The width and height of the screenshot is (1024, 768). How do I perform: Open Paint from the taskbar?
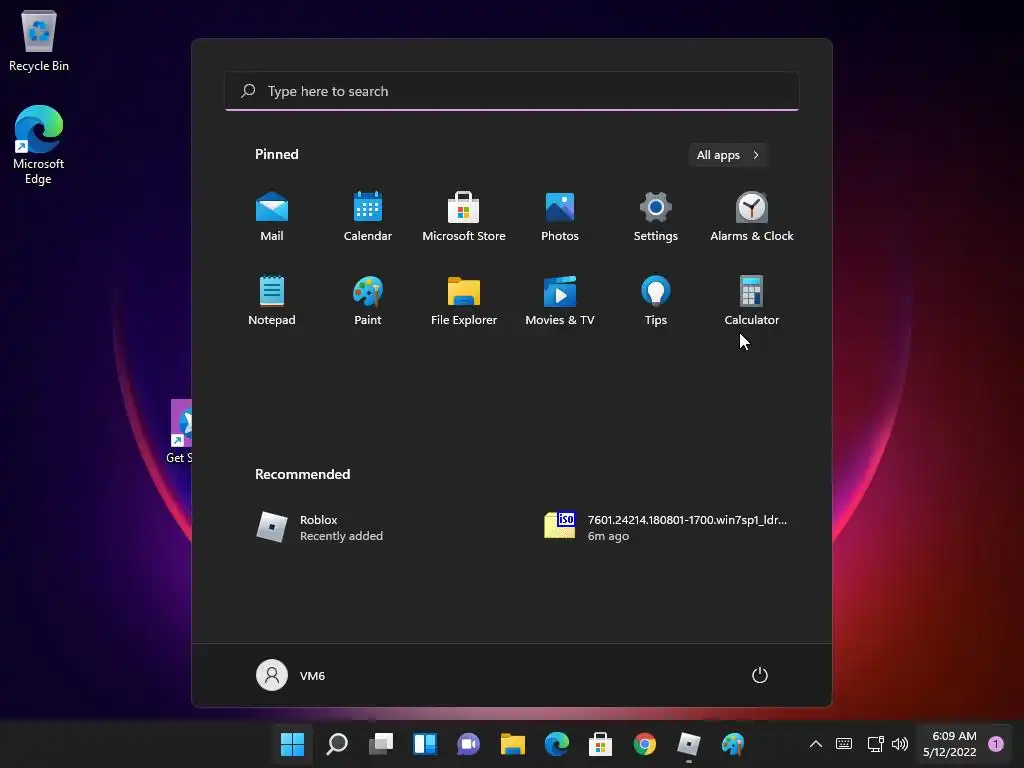pos(732,744)
